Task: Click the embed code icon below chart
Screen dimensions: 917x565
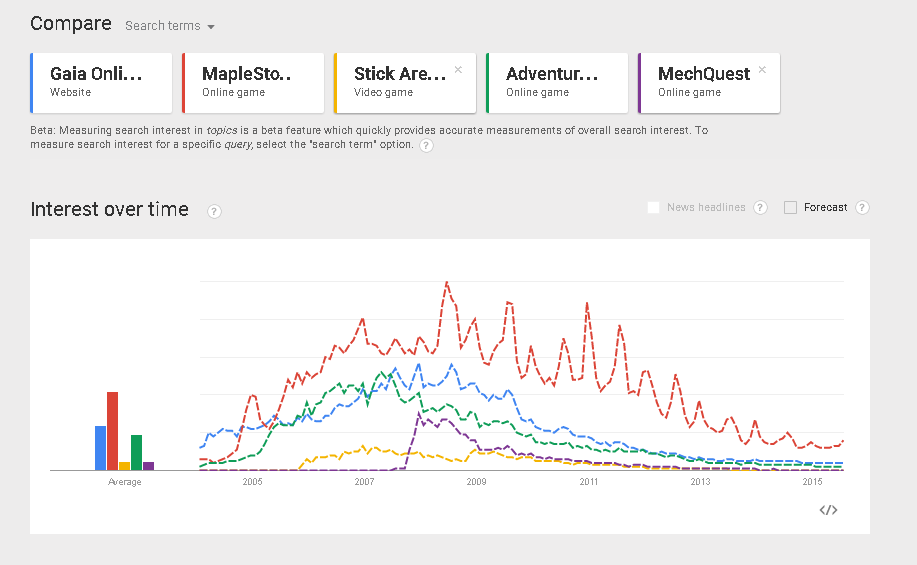Action: coord(828,510)
